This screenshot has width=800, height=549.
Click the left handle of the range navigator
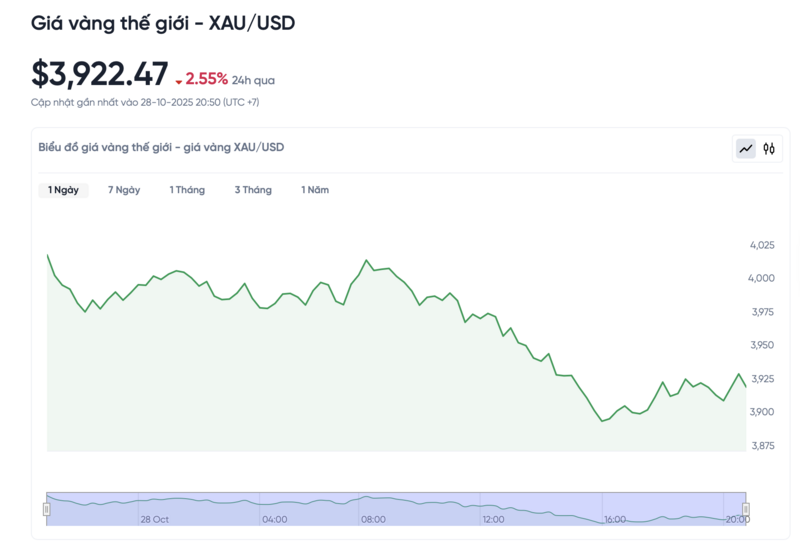(46, 509)
